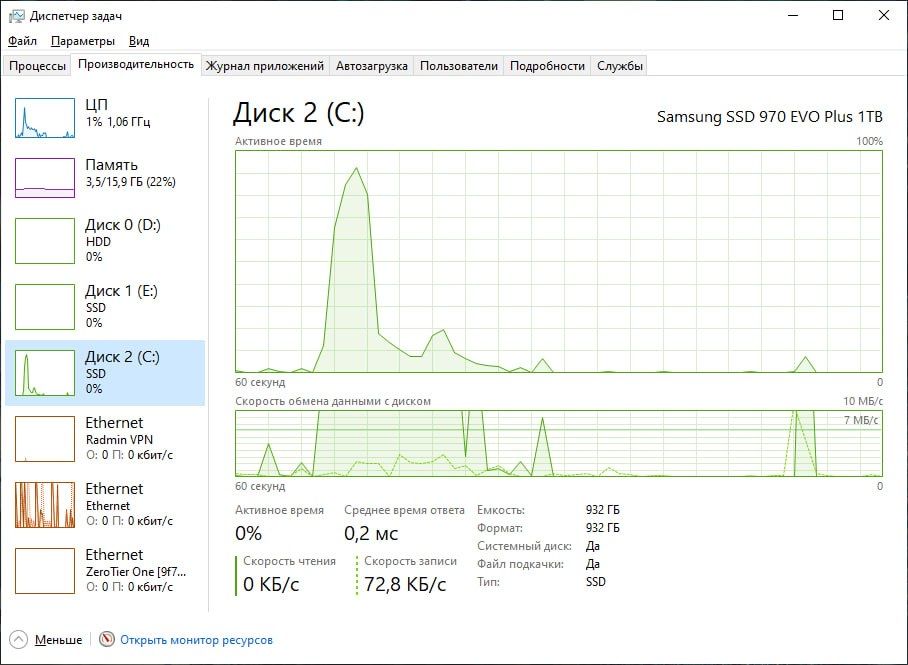
Task: Switch to the Службы tab
Action: (620, 66)
